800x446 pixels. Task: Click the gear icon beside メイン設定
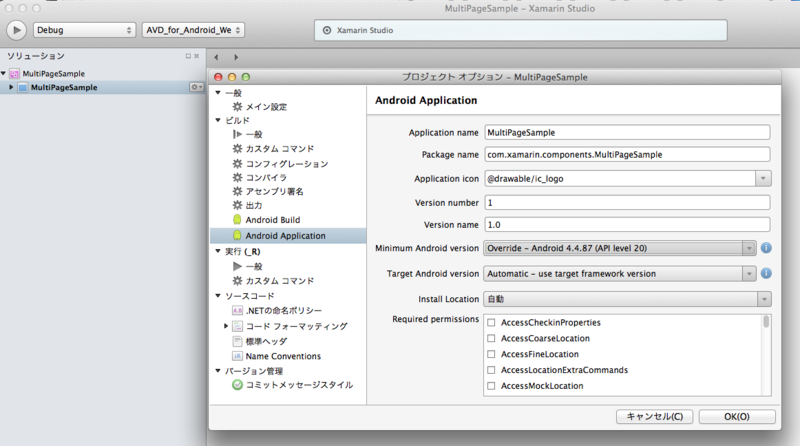coord(237,107)
